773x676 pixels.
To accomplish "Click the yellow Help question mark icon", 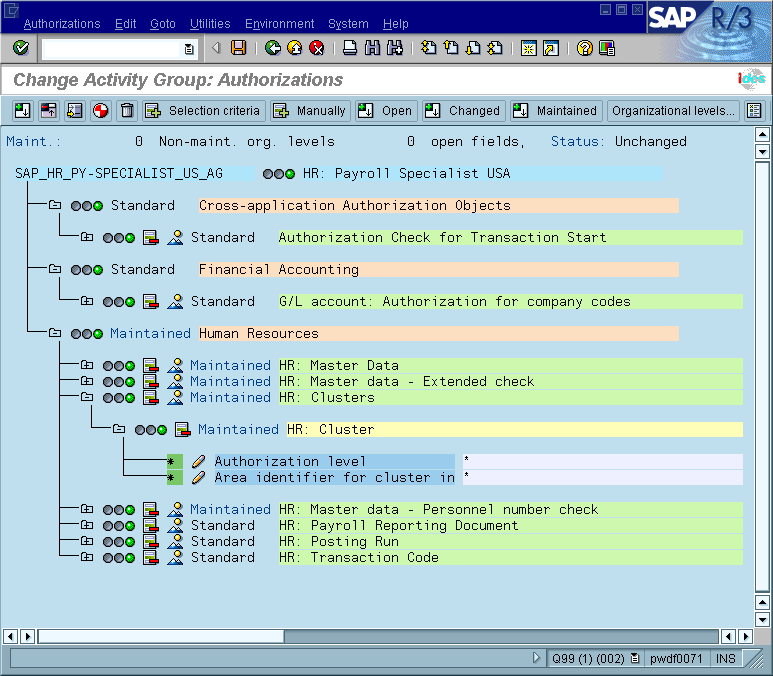I will pyautogui.click(x=585, y=48).
